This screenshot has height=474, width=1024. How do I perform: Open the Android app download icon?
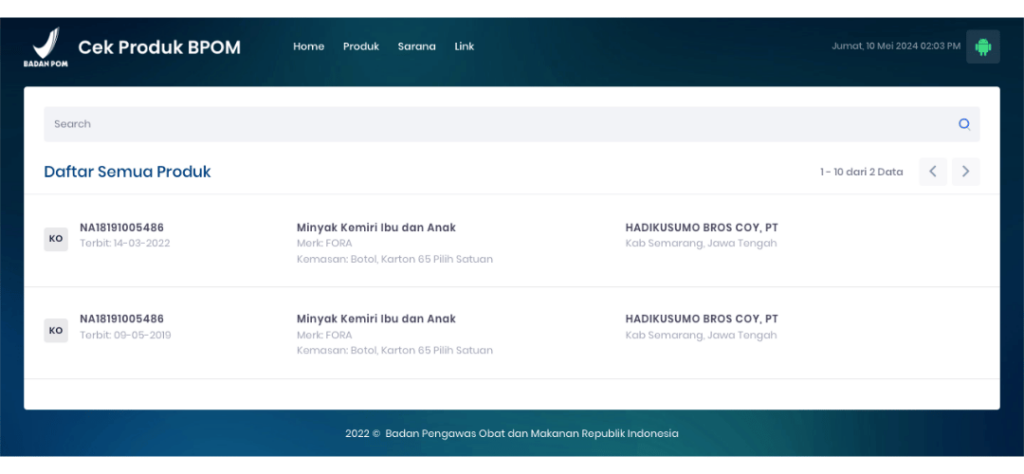pos(982,47)
